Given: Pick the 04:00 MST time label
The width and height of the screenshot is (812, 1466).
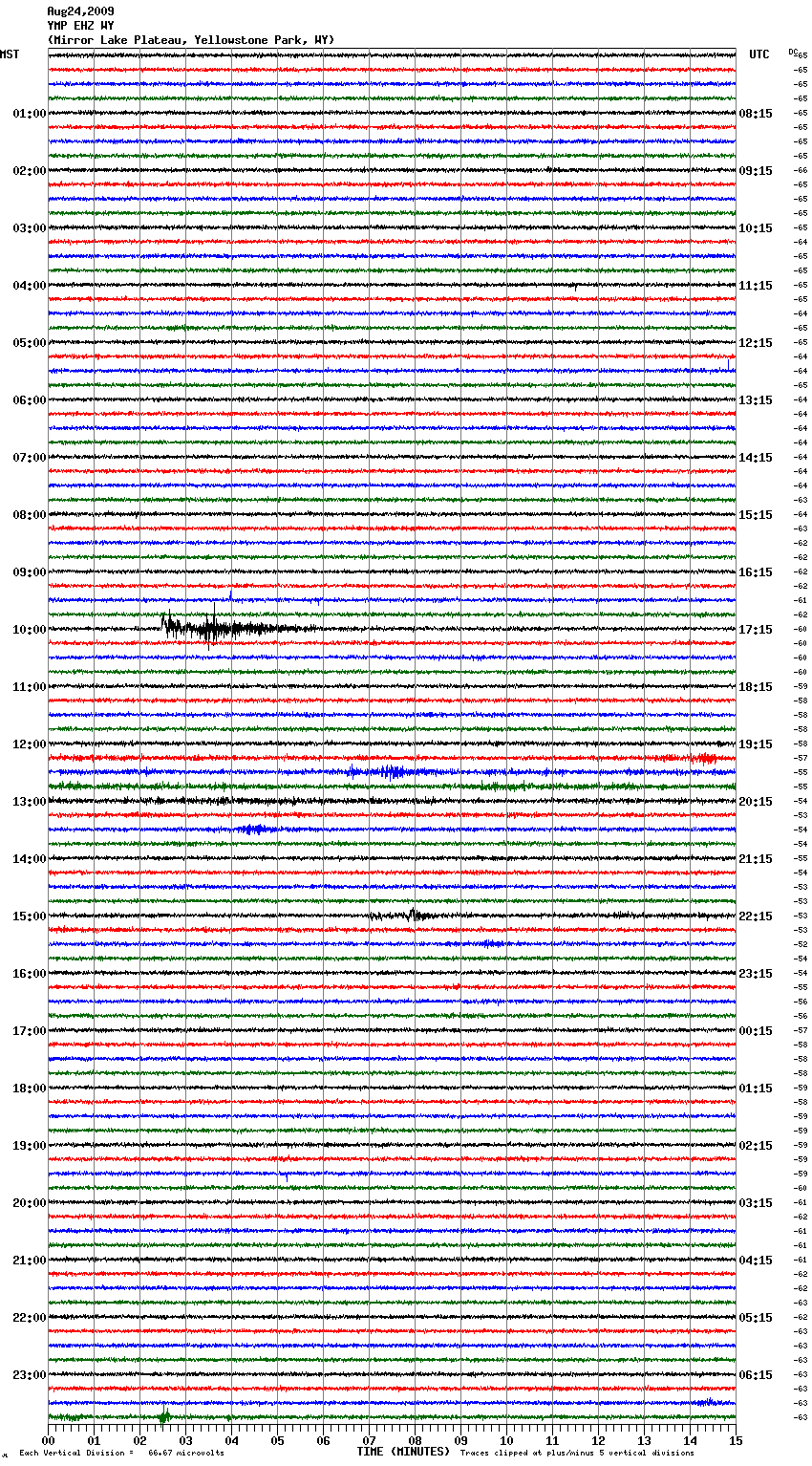Looking at the screenshot, I should (30, 286).
